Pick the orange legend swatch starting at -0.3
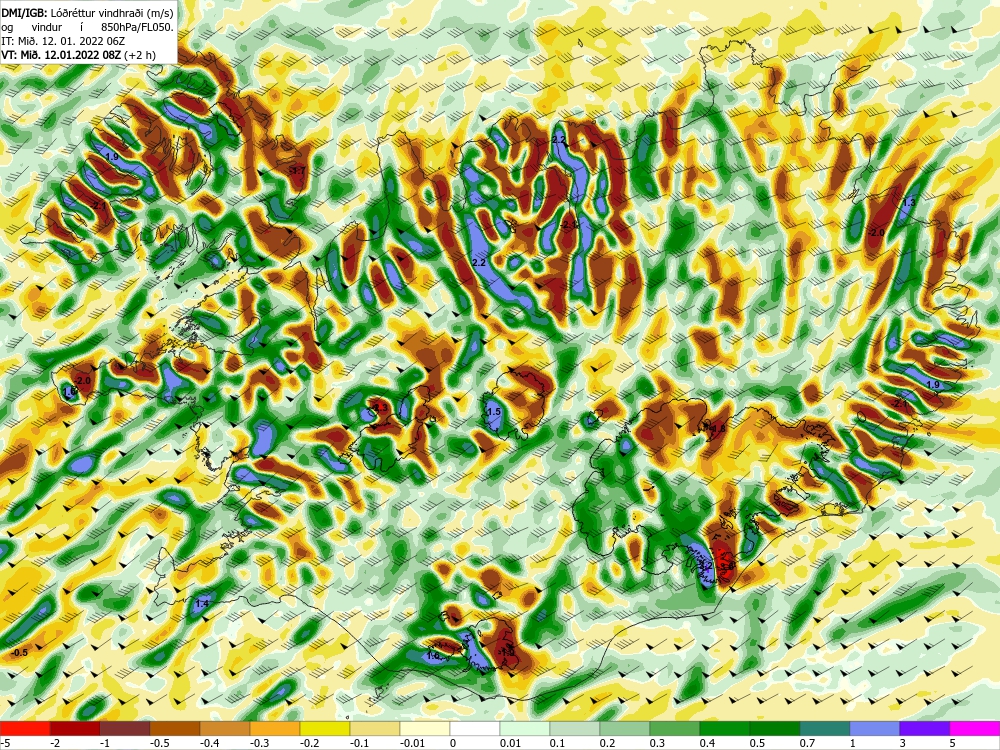 pyautogui.click(x=275, y=729)
